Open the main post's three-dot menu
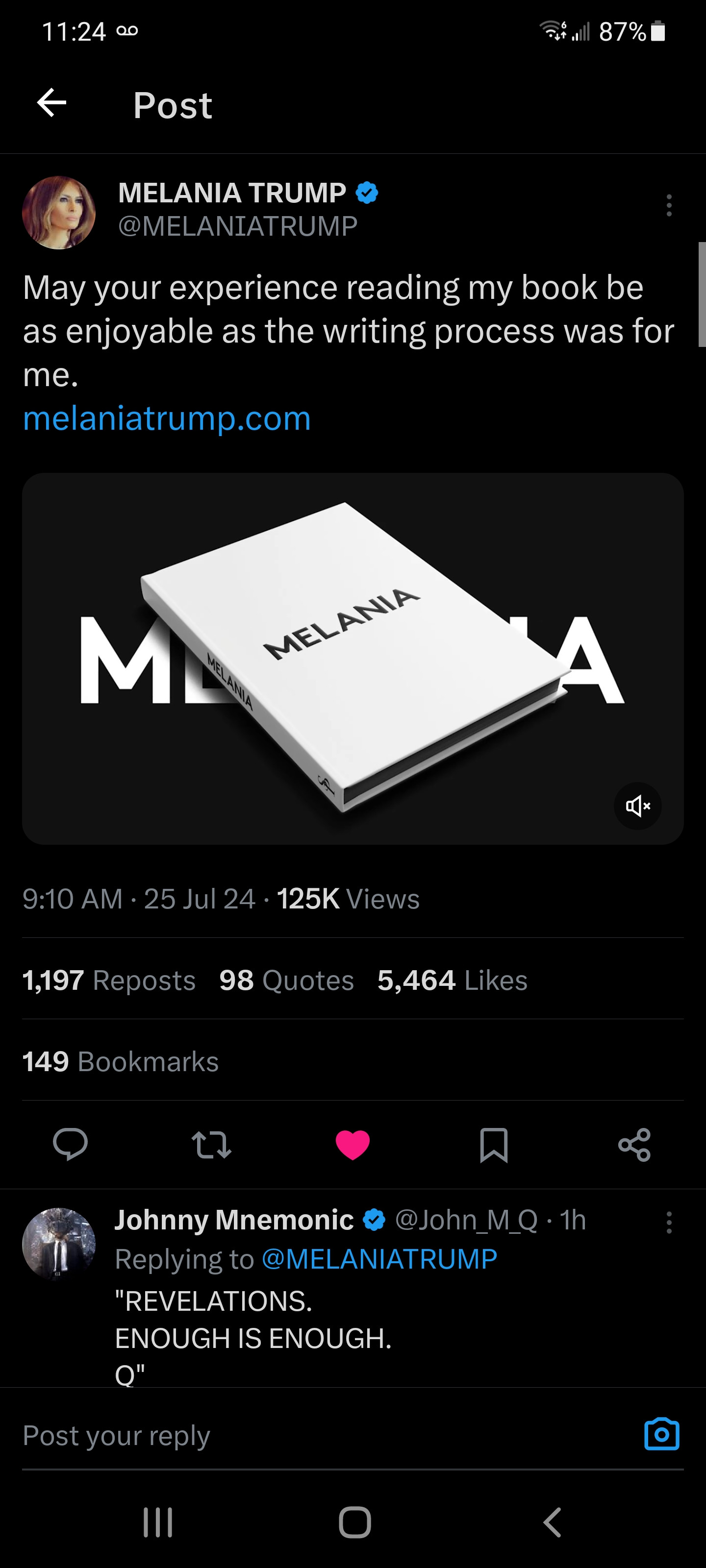The width and height of the screenshot is (706, 1568). (669, 206)
